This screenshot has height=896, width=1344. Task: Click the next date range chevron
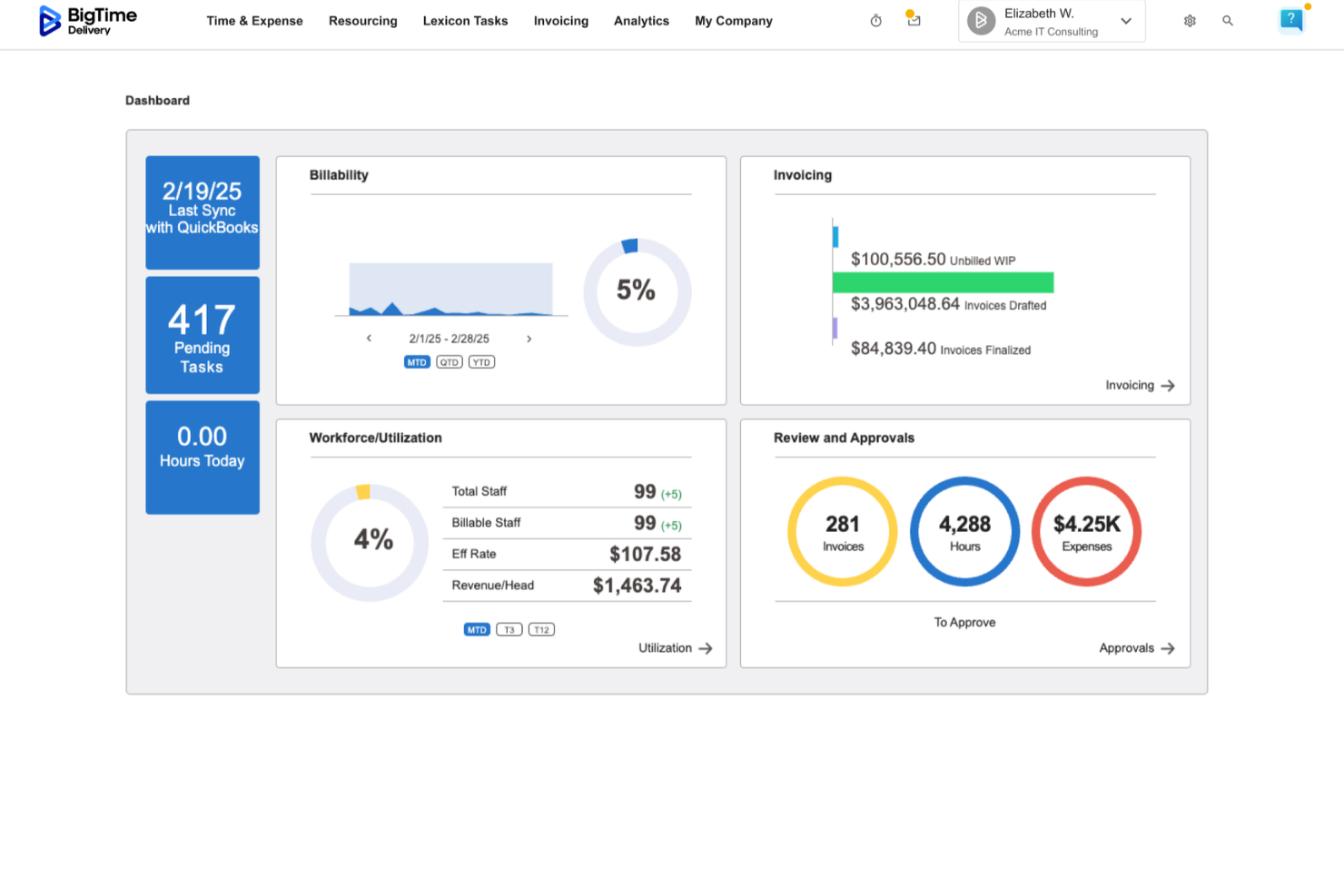tap(529, 338)
